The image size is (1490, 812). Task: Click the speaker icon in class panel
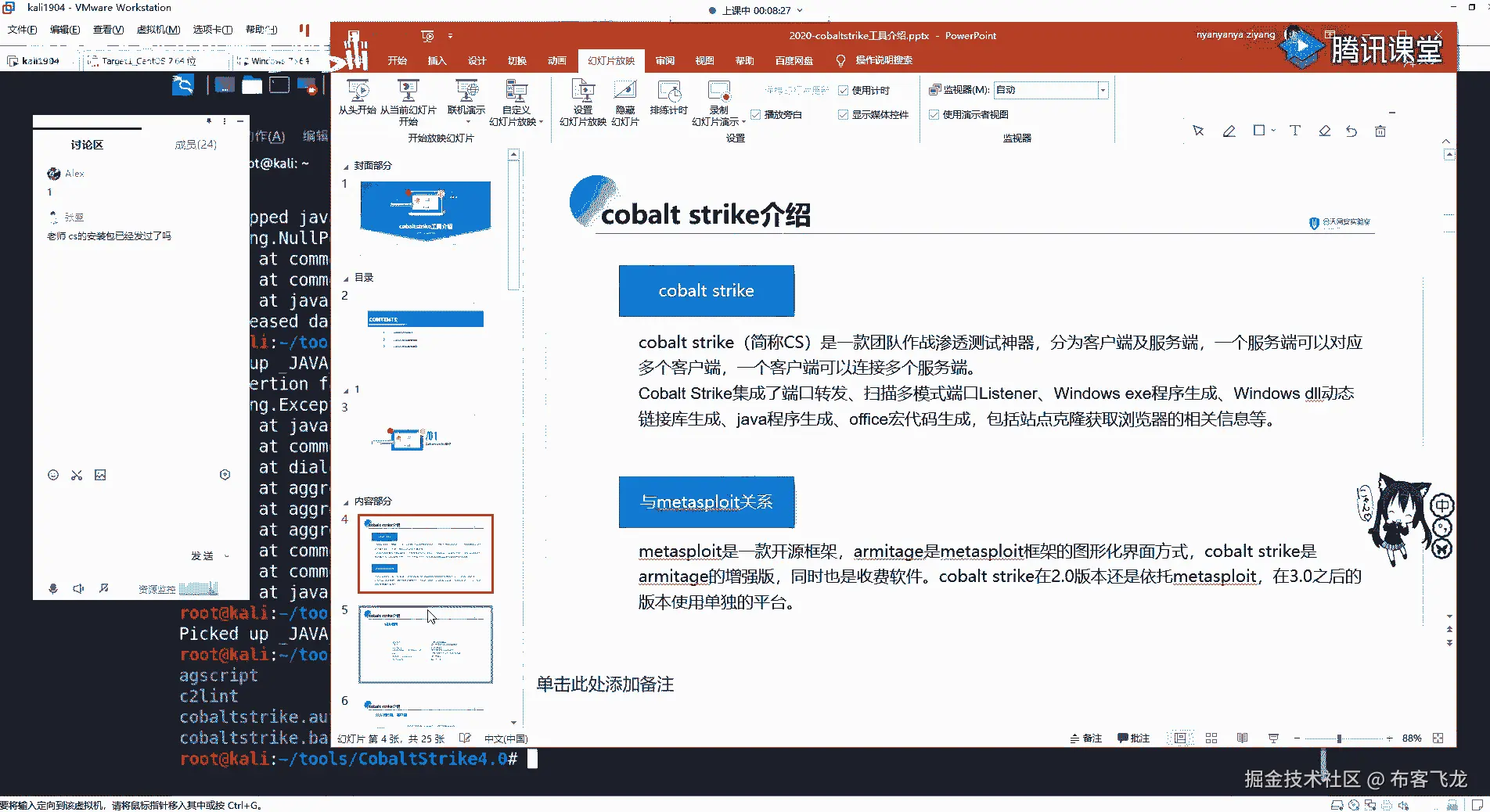point(78,588)
